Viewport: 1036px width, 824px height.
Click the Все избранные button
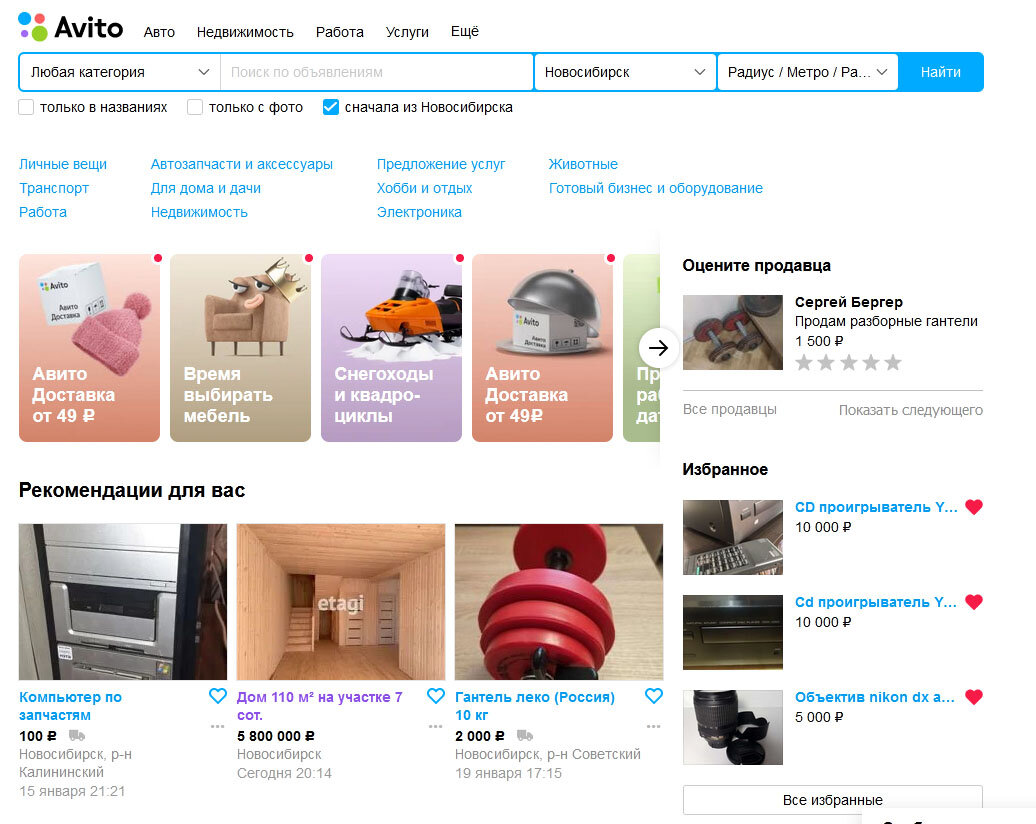click(832, 800)
